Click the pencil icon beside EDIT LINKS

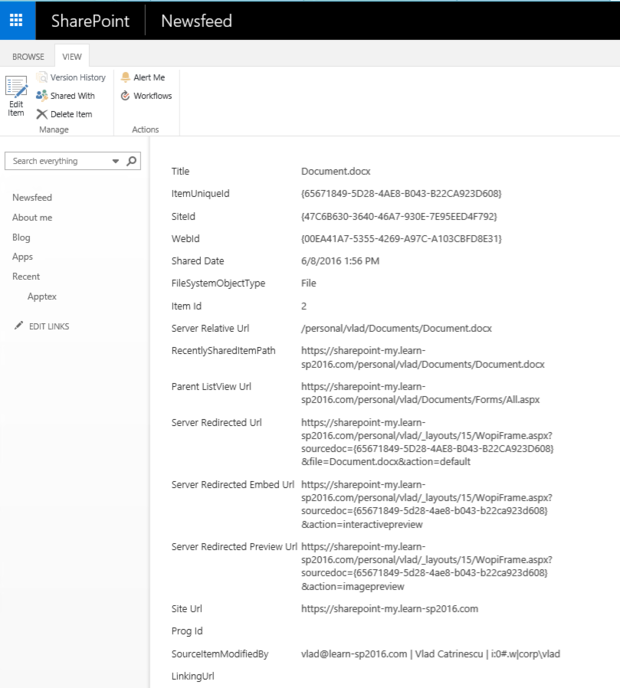coord(18,326)
